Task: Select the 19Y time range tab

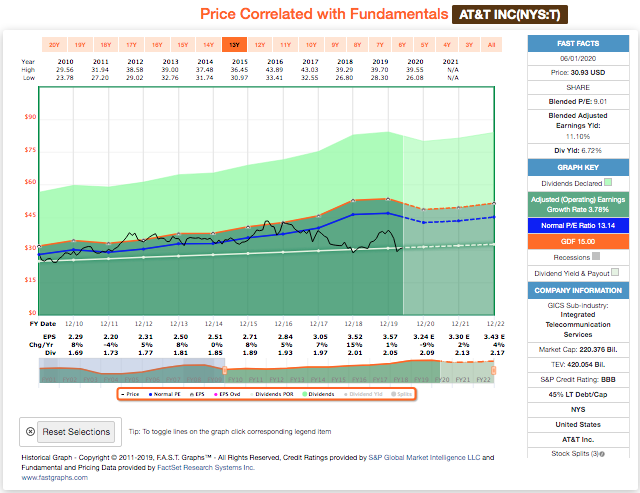Action: tap(80, 45)
